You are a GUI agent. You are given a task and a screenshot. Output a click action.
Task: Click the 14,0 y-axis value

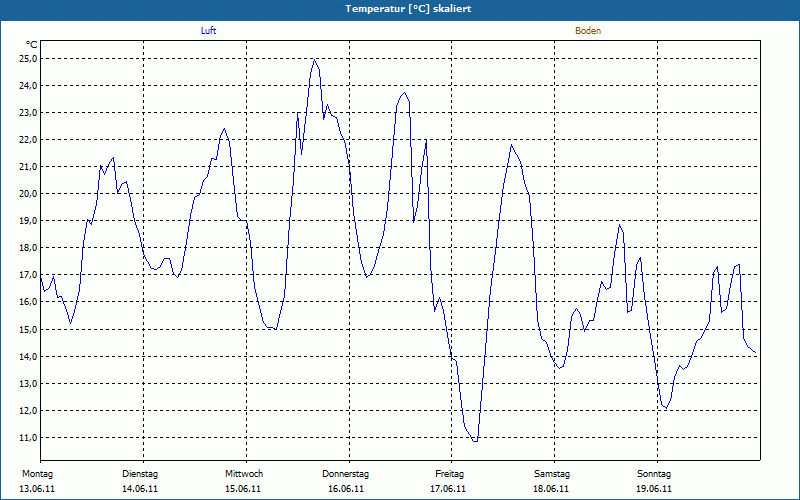tap(28, 357)
